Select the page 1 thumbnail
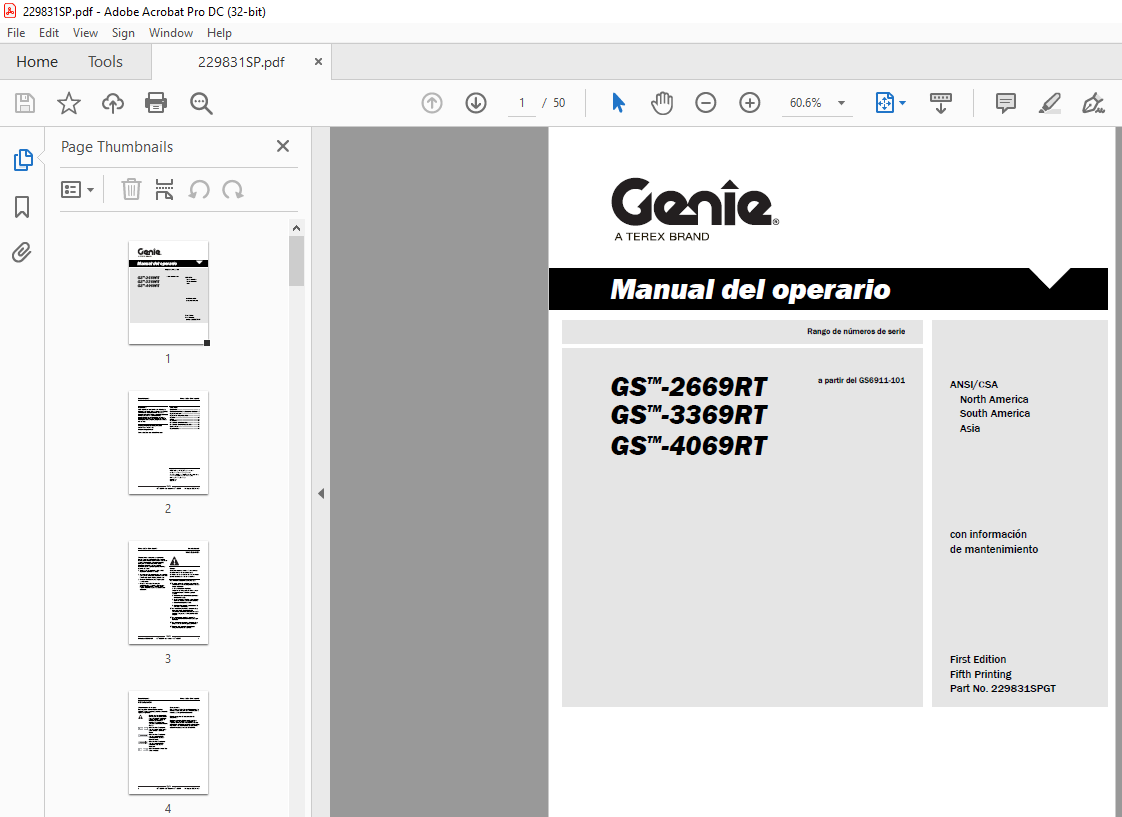This screenshot has width=1122, height=817. [168, 293]
